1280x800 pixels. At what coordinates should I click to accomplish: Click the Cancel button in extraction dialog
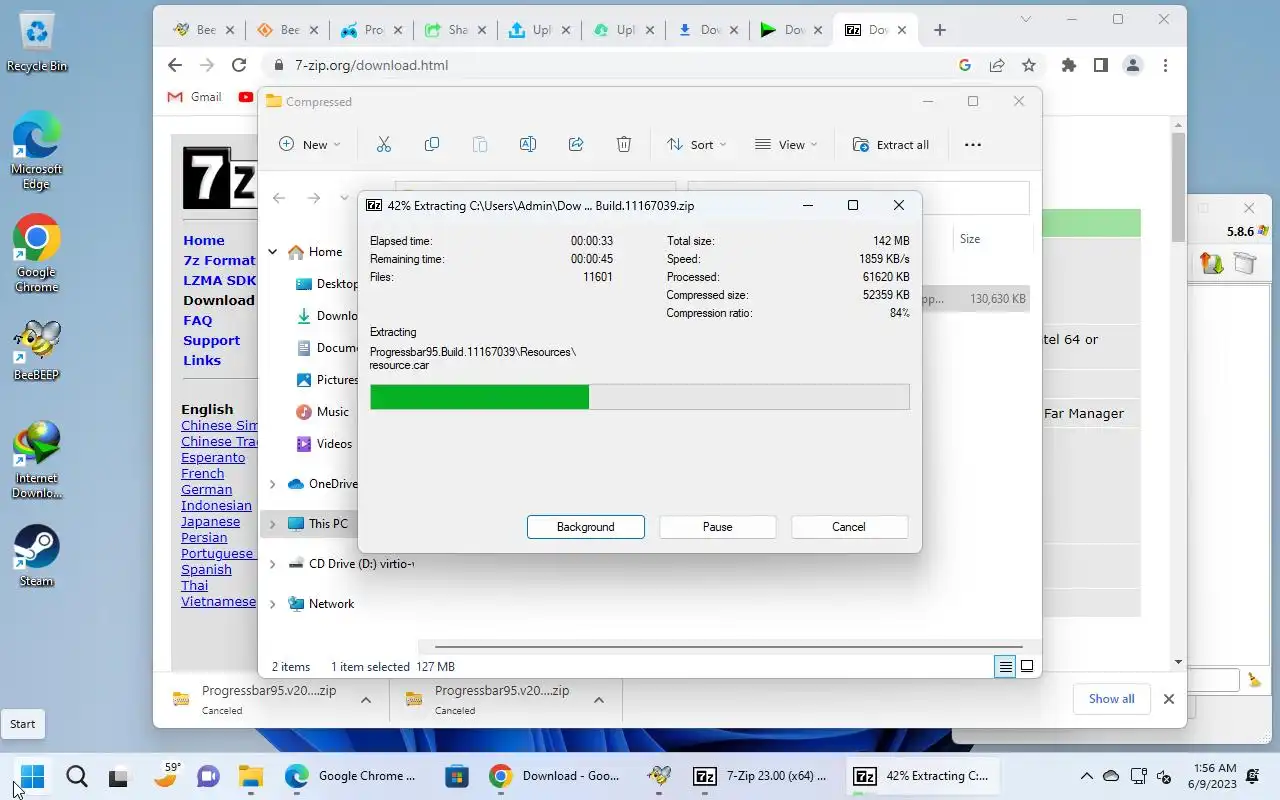coord(849,527)
